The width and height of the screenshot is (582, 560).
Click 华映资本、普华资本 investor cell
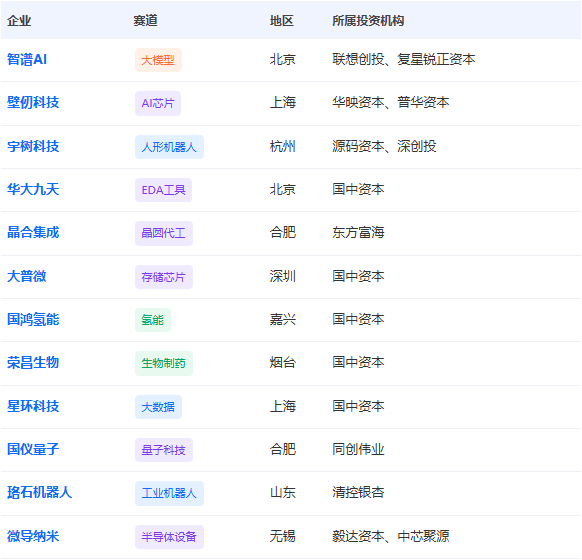pyautogui.click(x=390, y=102)
